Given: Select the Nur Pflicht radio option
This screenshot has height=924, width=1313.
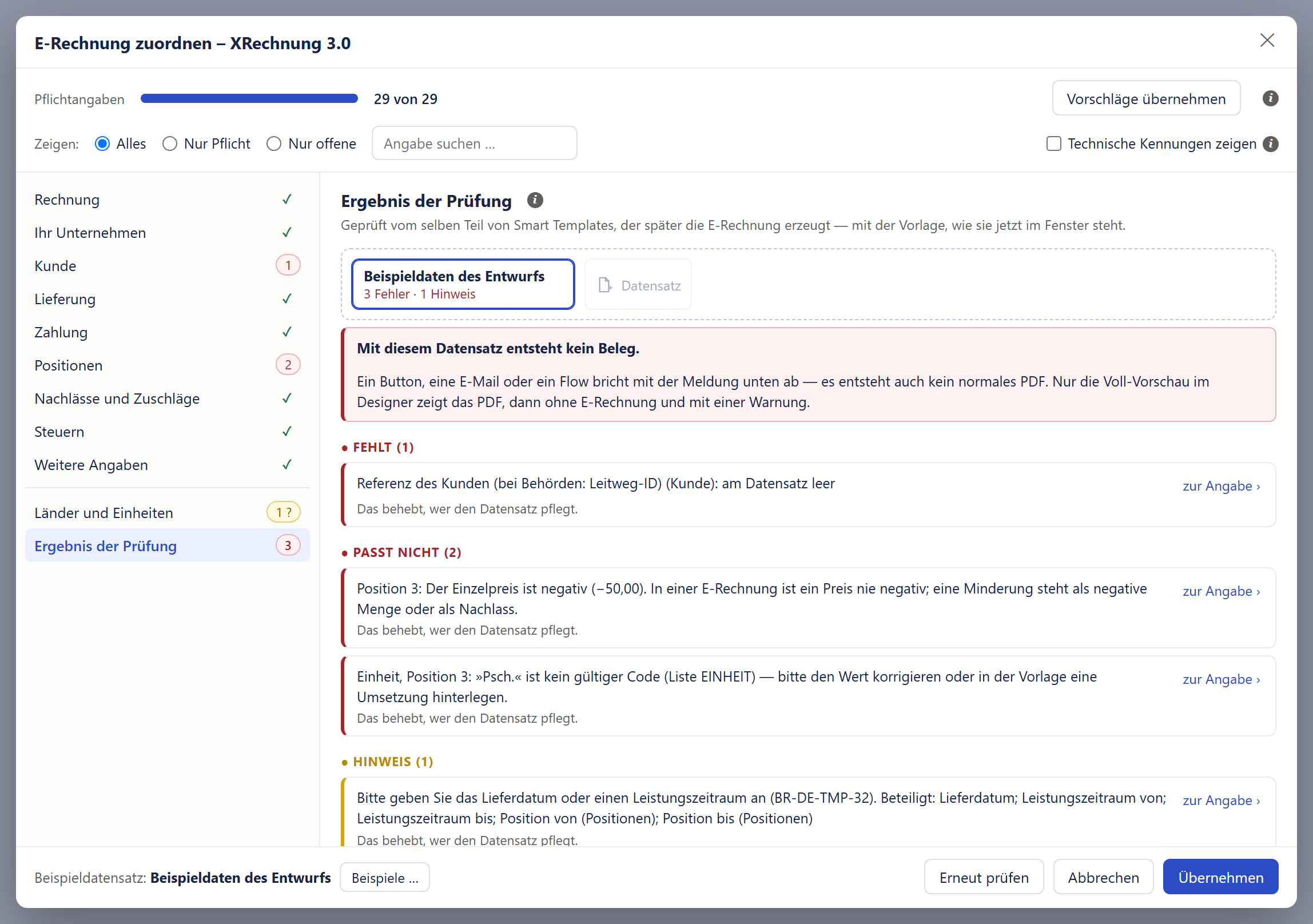Looking at the screenshot, I should (x=170, y=144).
